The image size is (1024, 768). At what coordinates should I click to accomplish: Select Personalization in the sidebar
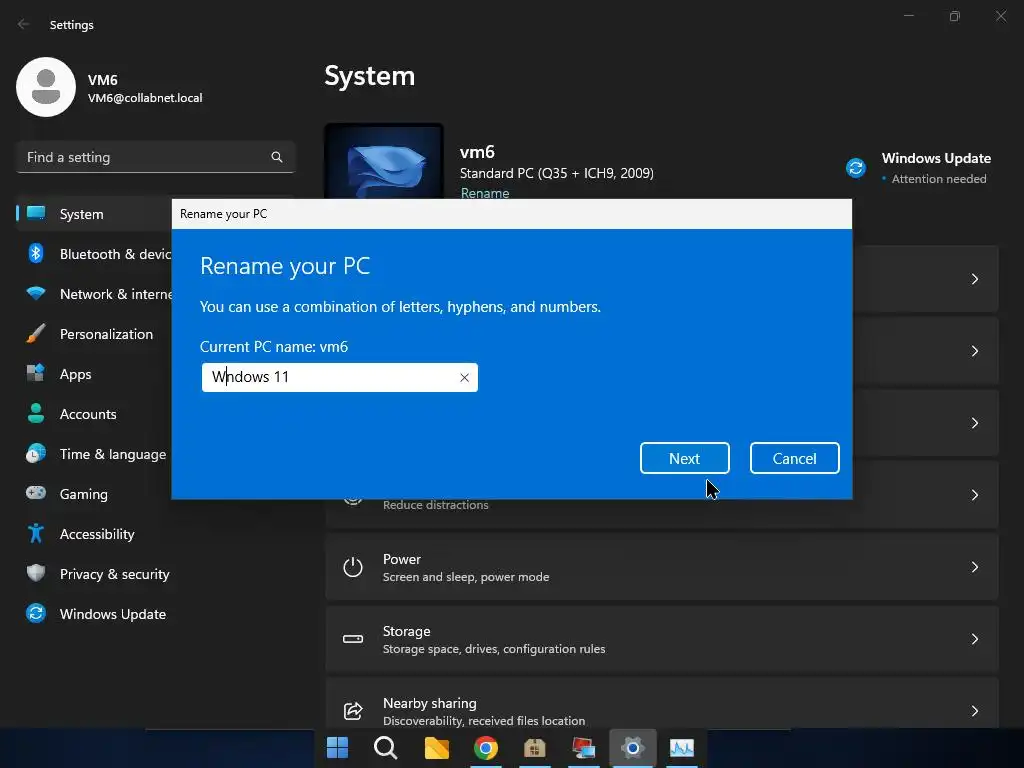(106, 334)
